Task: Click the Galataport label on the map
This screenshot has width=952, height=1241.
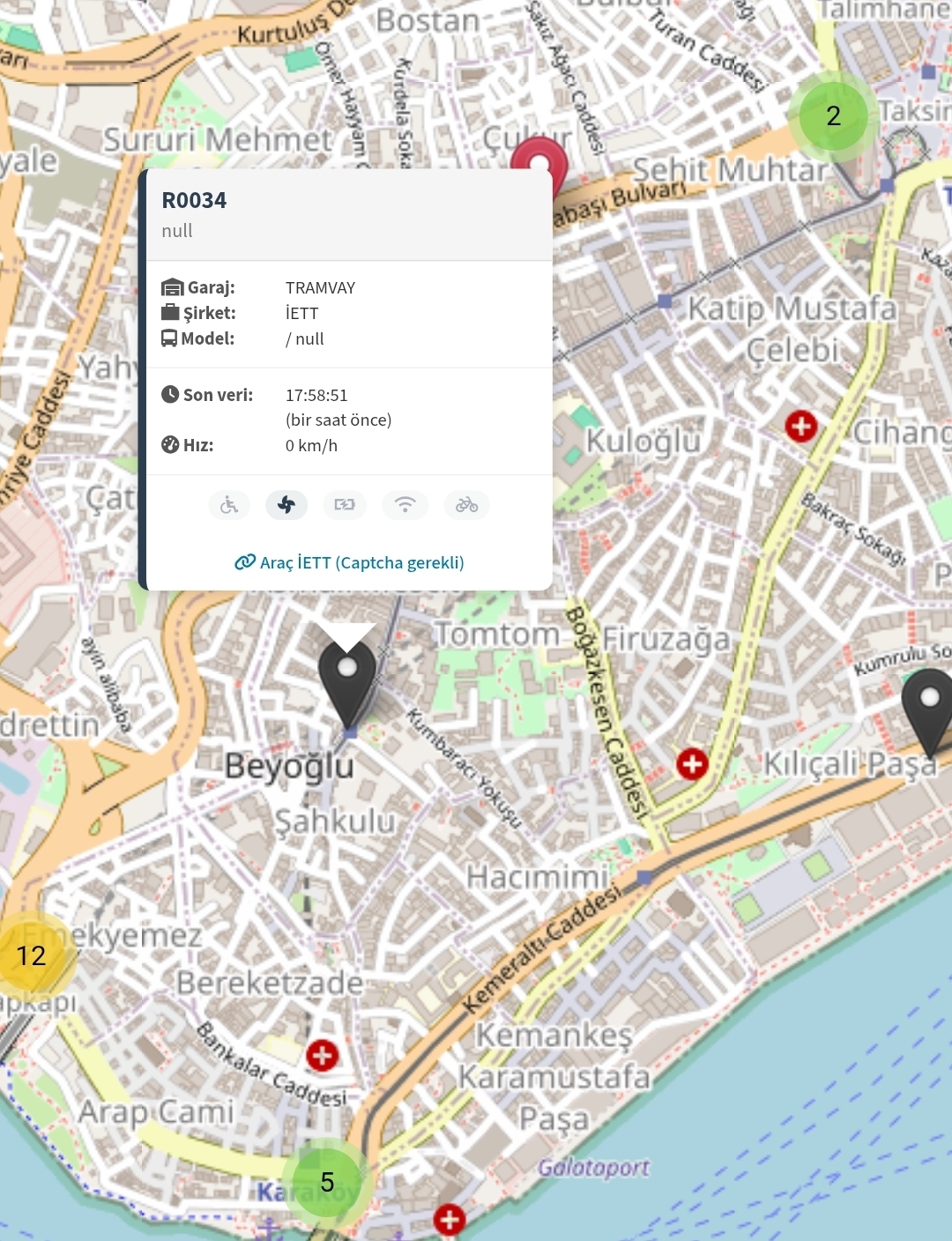Action: pos(593,1167)
